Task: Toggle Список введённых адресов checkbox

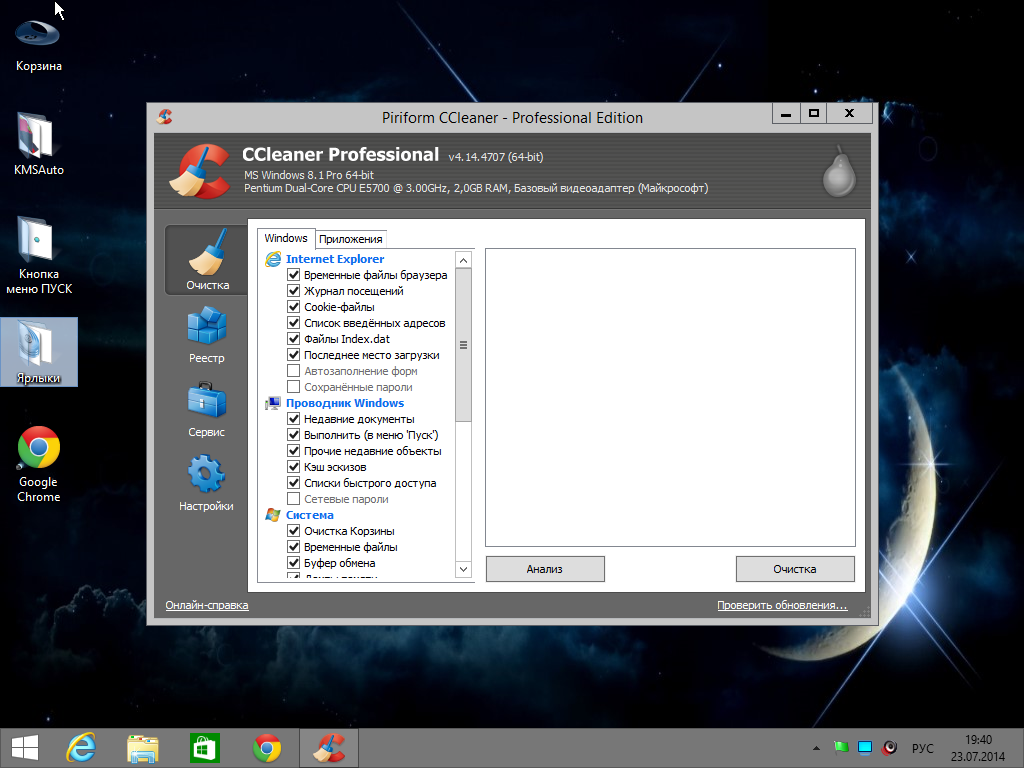Action: coord(294,323)
